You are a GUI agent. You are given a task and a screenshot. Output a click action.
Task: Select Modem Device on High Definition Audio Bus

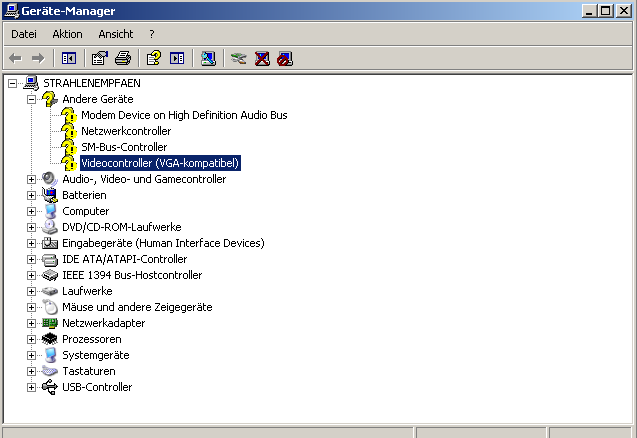click(x=184, y=115)
